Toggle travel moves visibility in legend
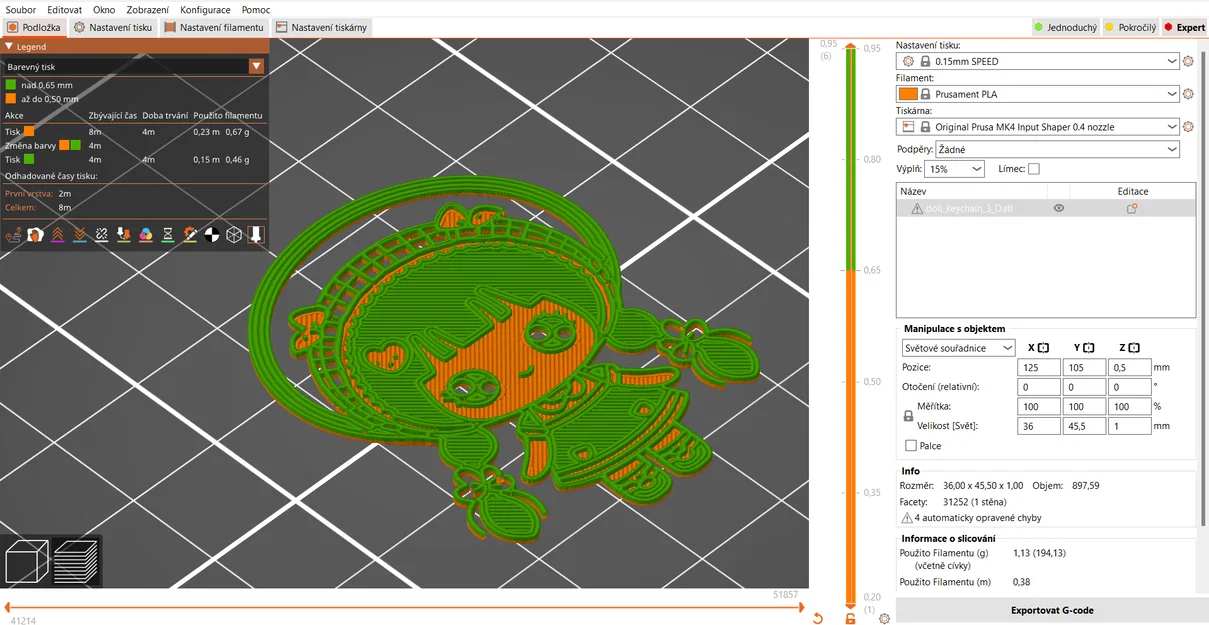Screen dimensions: 1209x625 pos(14,235)
